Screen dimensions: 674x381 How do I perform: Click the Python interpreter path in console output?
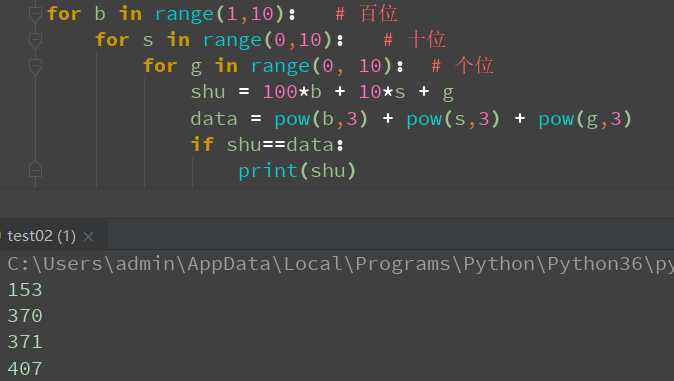point(340,264)
